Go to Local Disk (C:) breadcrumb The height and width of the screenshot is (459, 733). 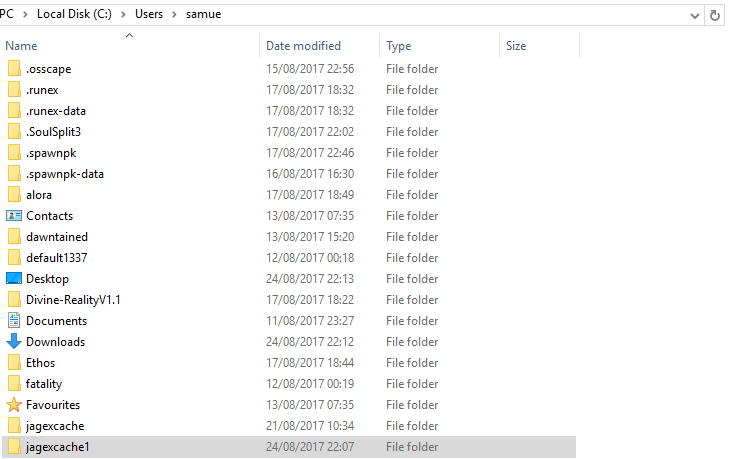coord(74,14)
